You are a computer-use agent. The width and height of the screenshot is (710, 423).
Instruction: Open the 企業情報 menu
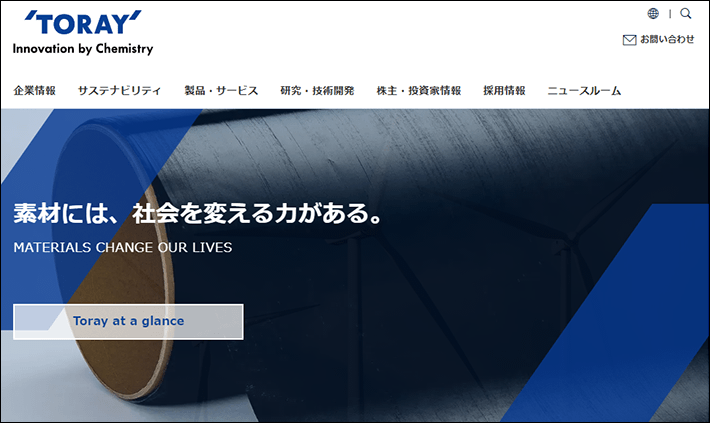(x=35, y=90)
